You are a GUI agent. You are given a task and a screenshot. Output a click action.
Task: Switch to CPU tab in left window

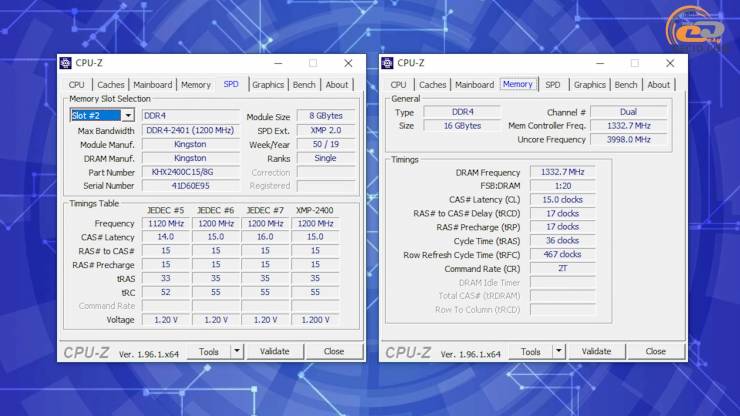pos(76,85)
